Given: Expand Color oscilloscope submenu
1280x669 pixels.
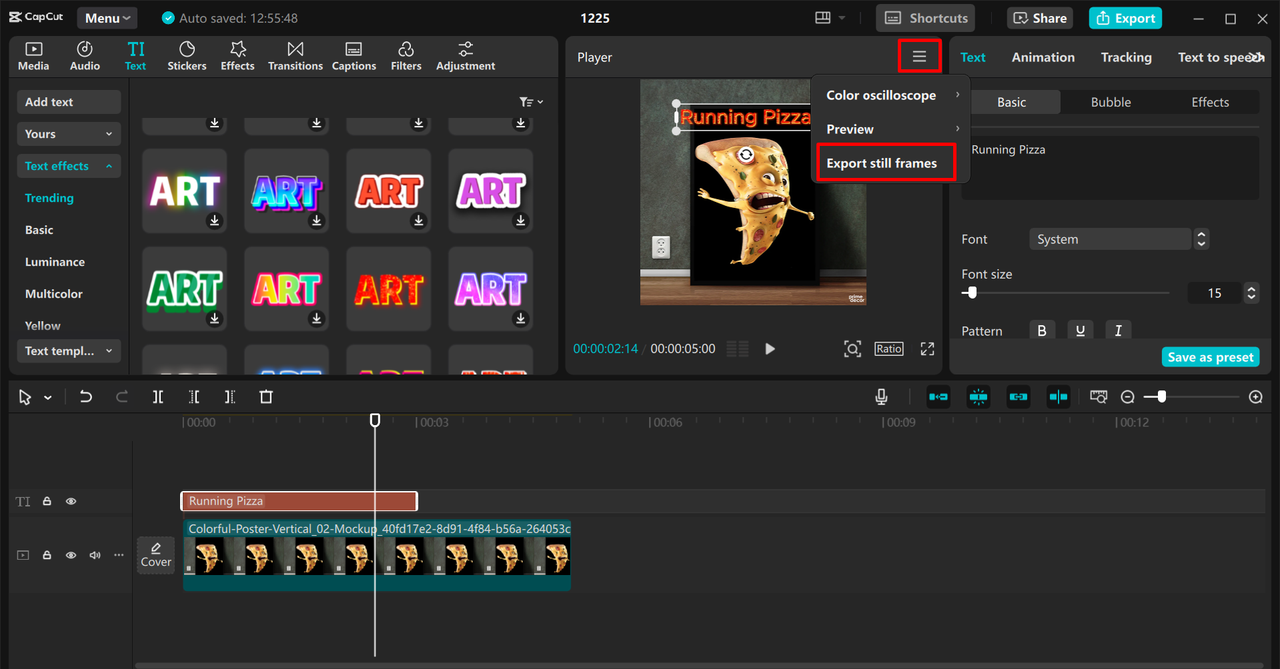Looking at the screenshot, I should pos(891,95).
